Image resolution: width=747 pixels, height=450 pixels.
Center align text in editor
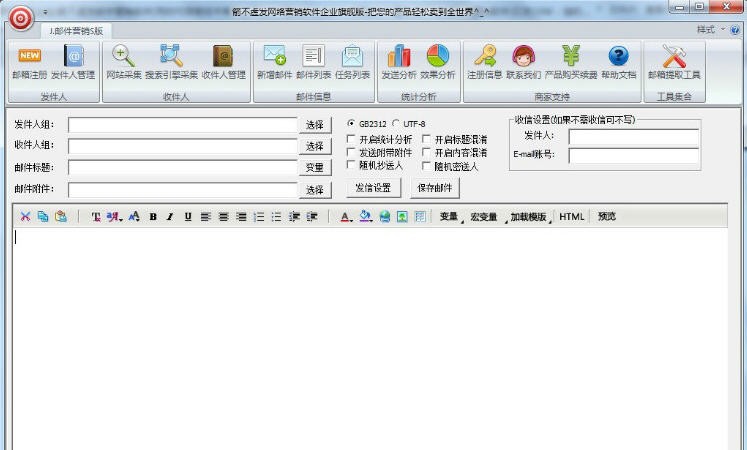tap(223, 217)
